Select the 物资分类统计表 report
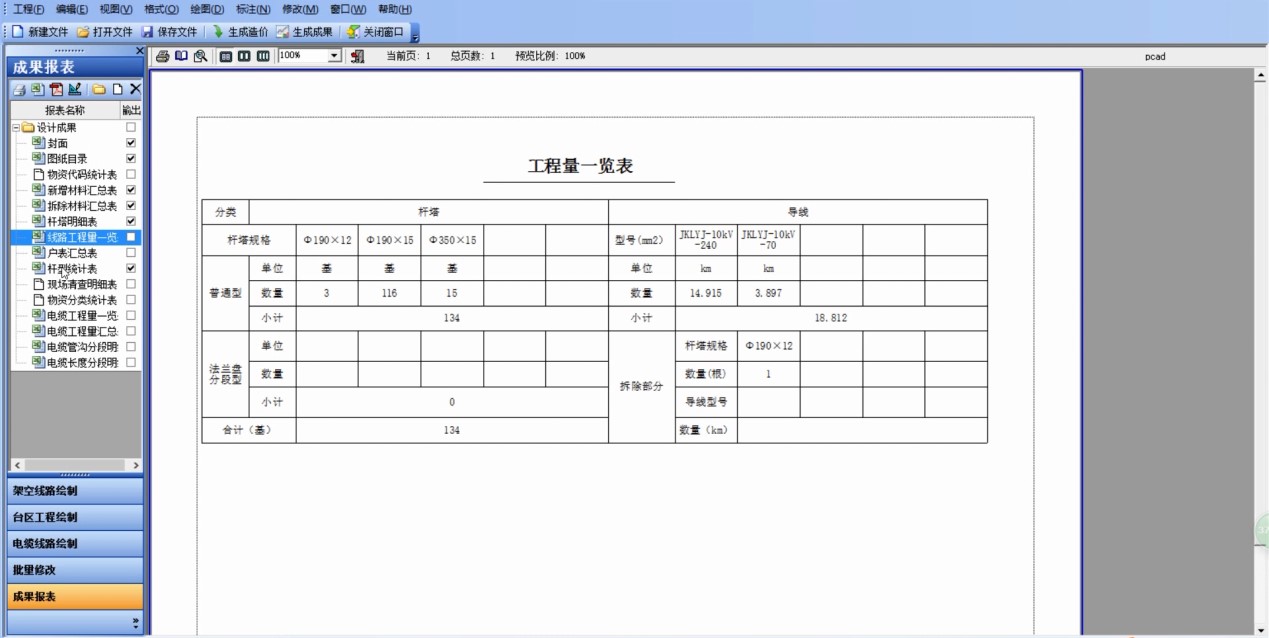The image size is (1269, 638). tap(82, 300)
